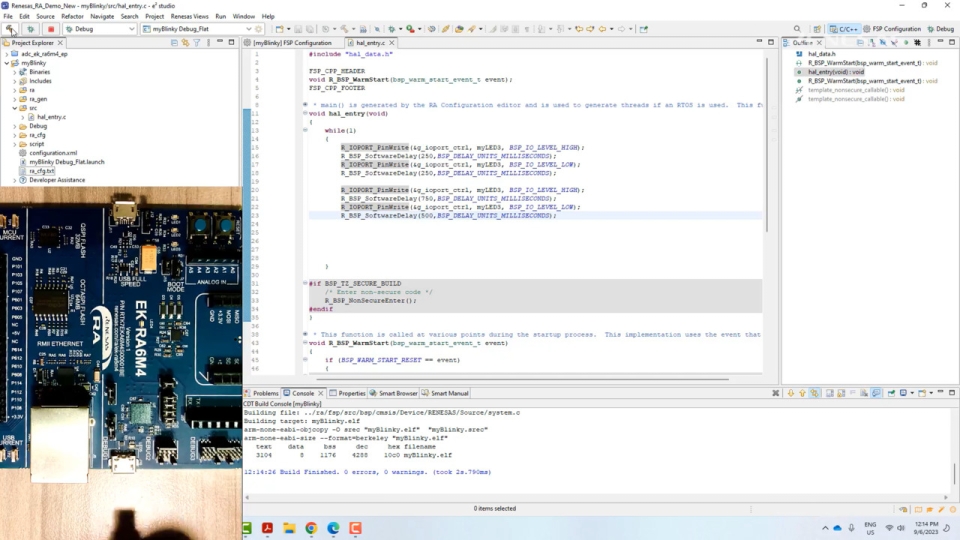Click the Save icon in toolbar
Image resolution: width=960 pixels, height=540 pixels.
click(x=298, y=29)
